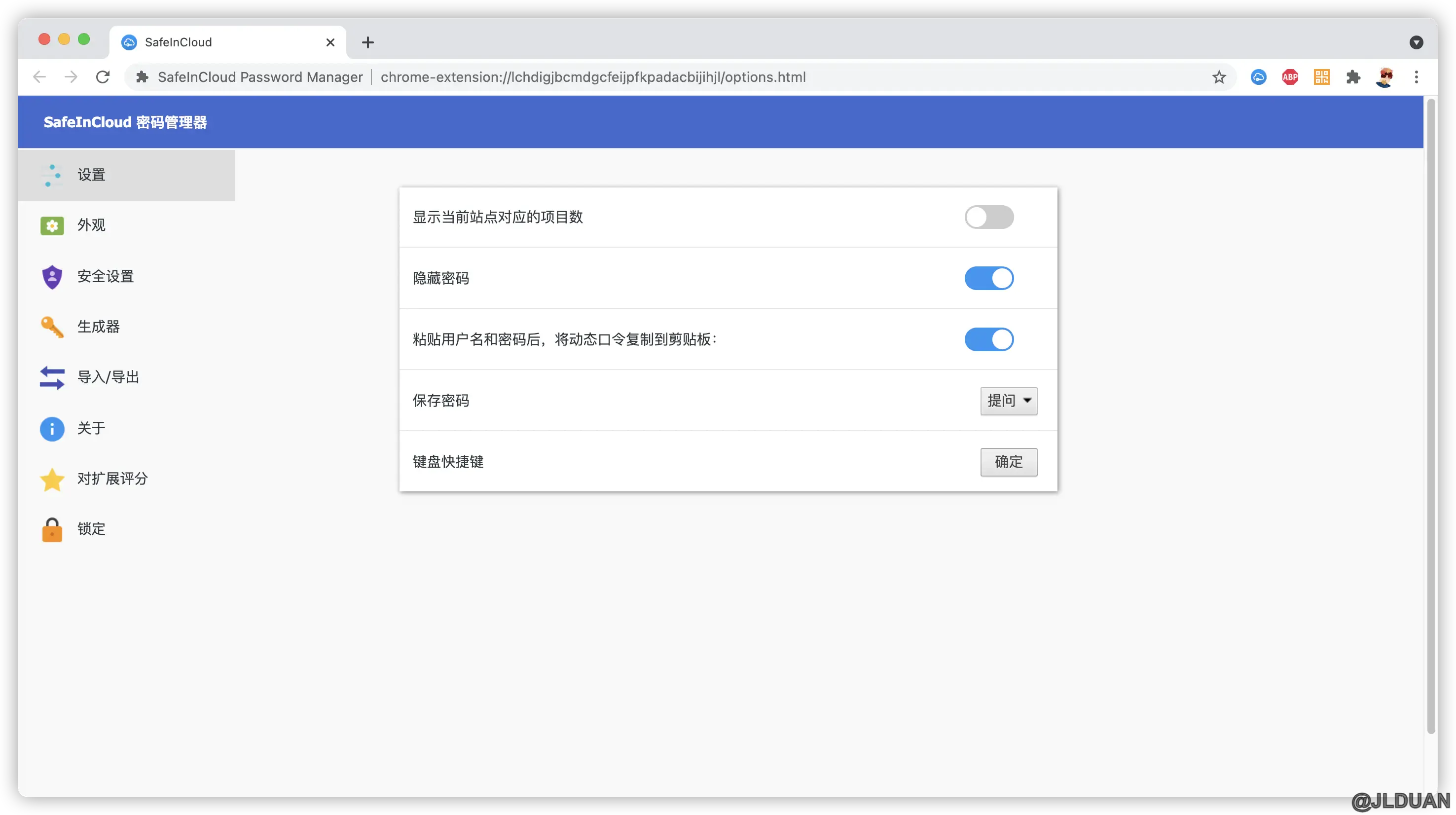Bookmark this page with the star

pos(1219,77)
